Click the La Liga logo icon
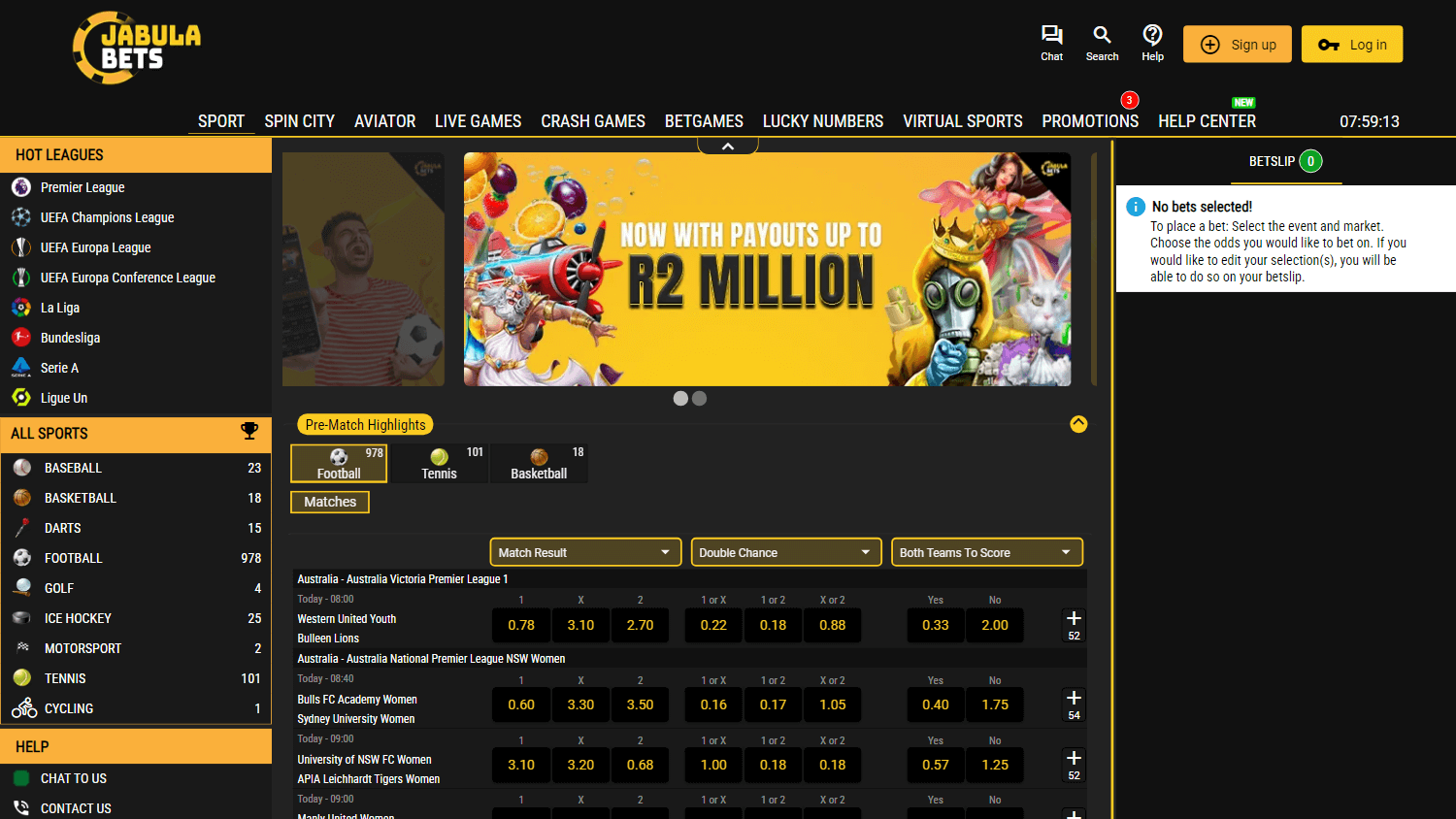 click(21, 308)
